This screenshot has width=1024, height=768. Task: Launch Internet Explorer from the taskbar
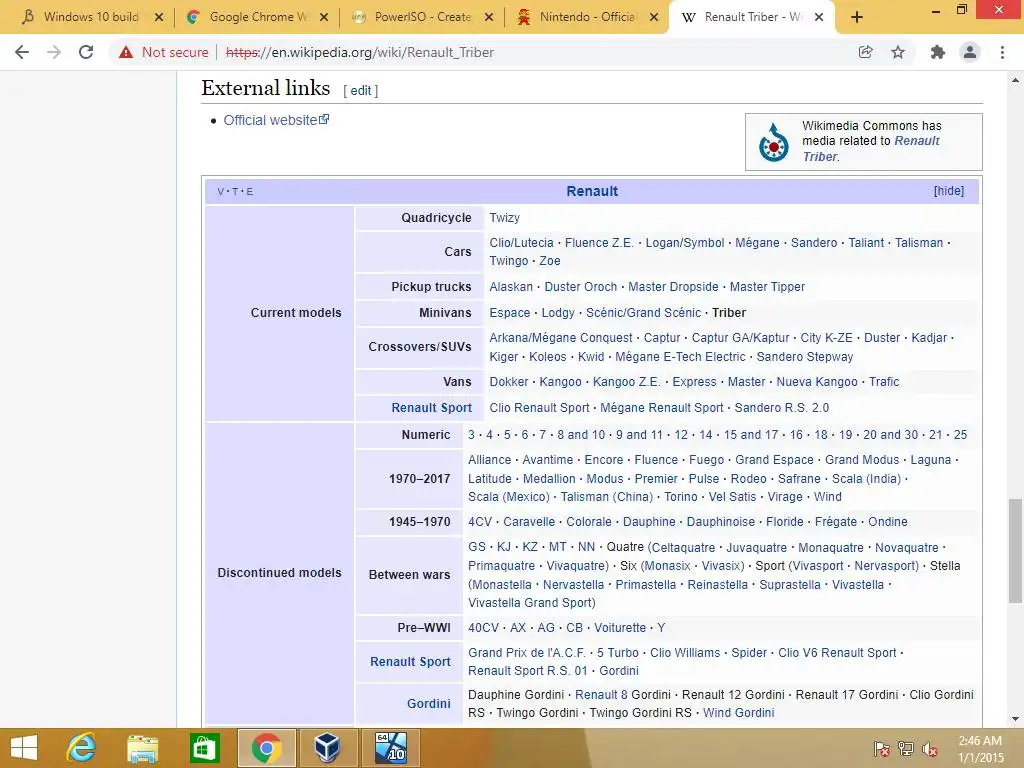coord(81,748)
